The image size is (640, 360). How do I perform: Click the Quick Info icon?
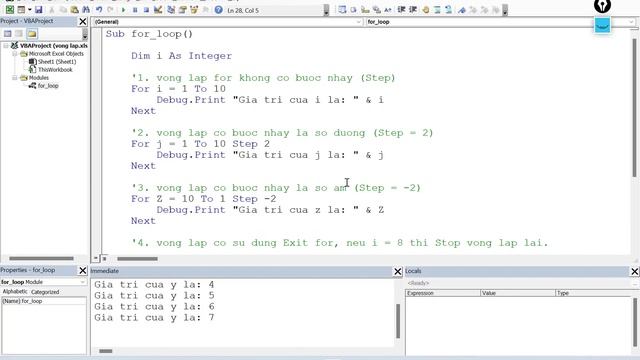click(365, 10)
